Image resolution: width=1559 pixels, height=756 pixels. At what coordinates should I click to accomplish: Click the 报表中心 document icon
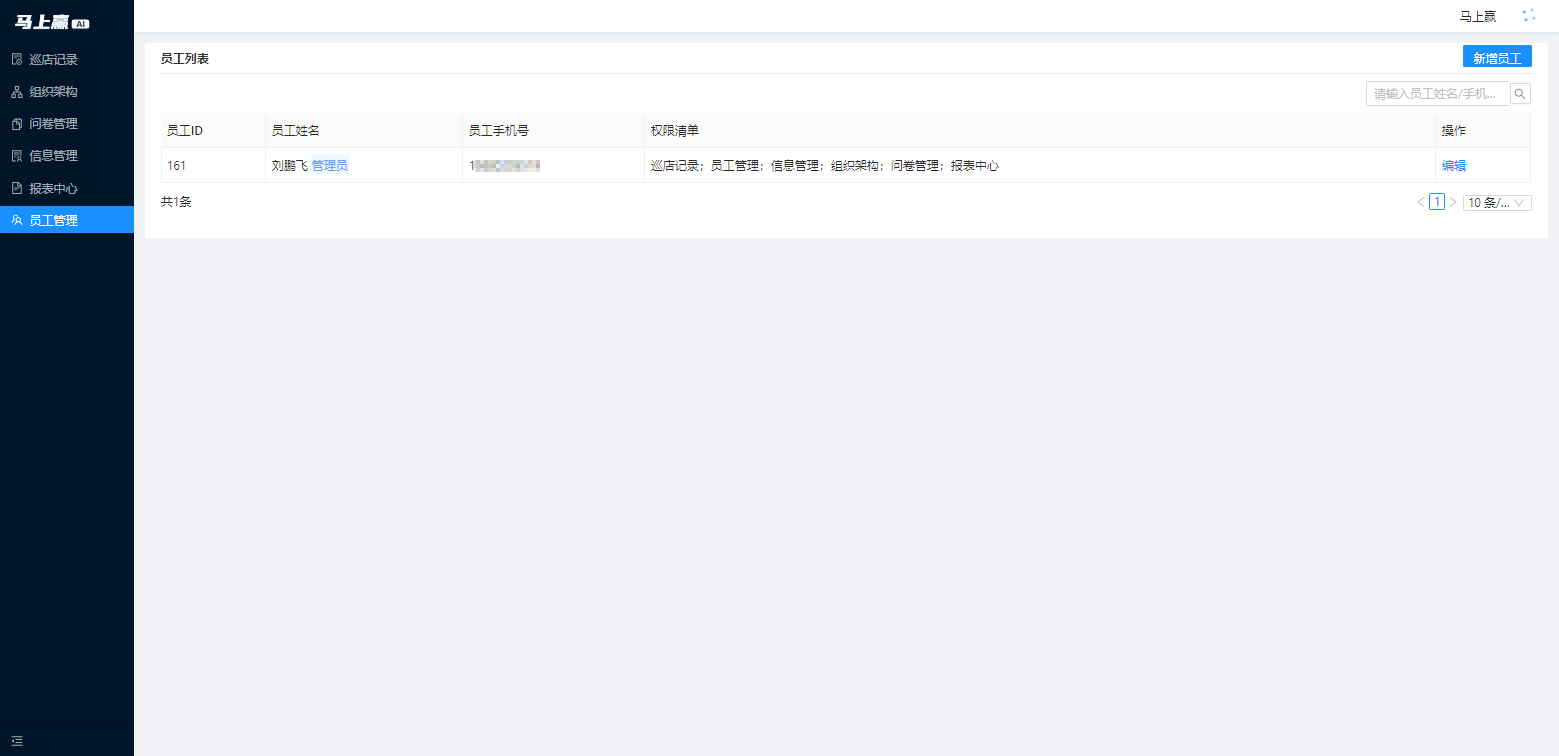[17, 188]
